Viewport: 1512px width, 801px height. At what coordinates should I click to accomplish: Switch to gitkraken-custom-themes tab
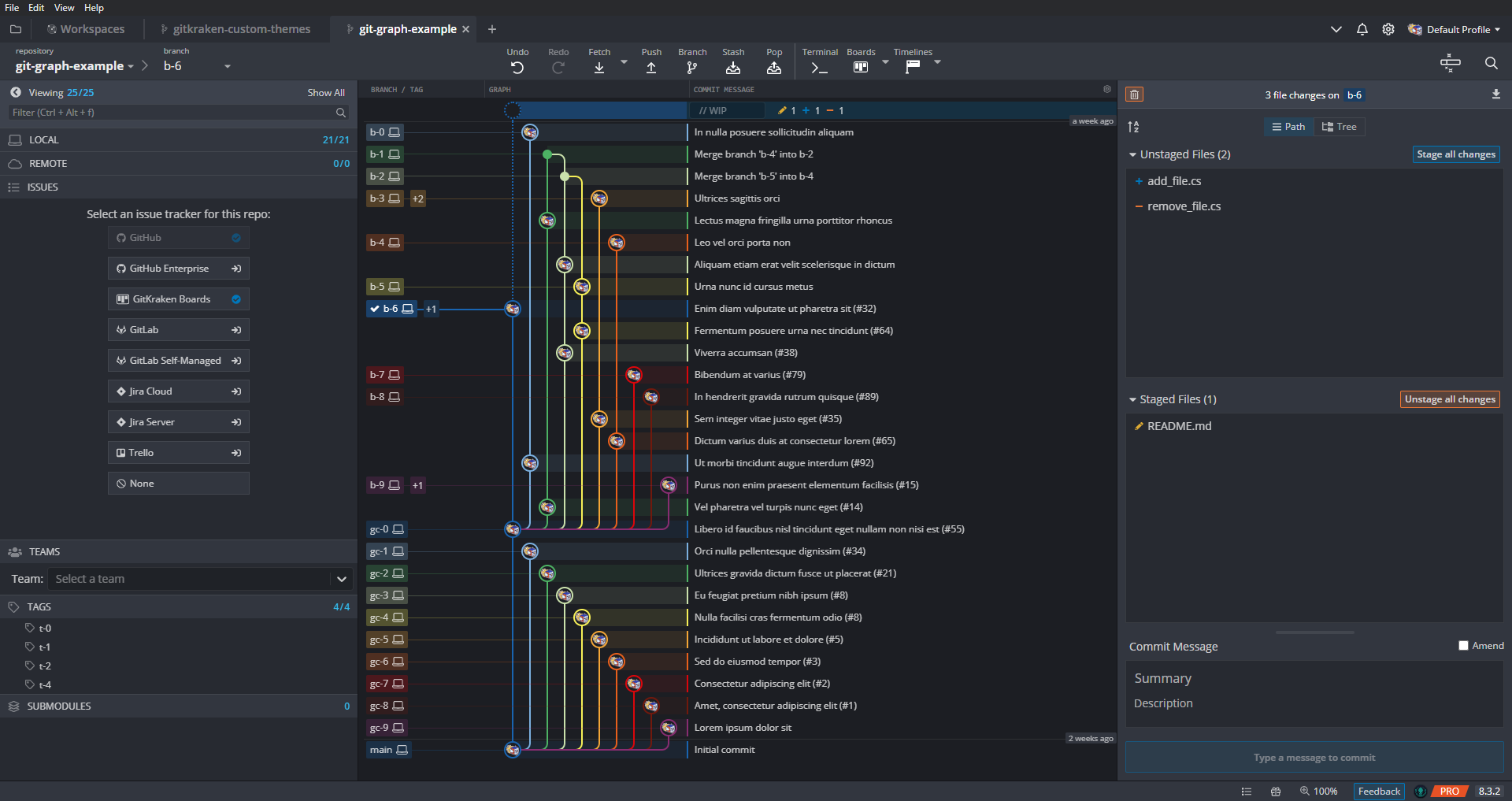tap(241, 29)
